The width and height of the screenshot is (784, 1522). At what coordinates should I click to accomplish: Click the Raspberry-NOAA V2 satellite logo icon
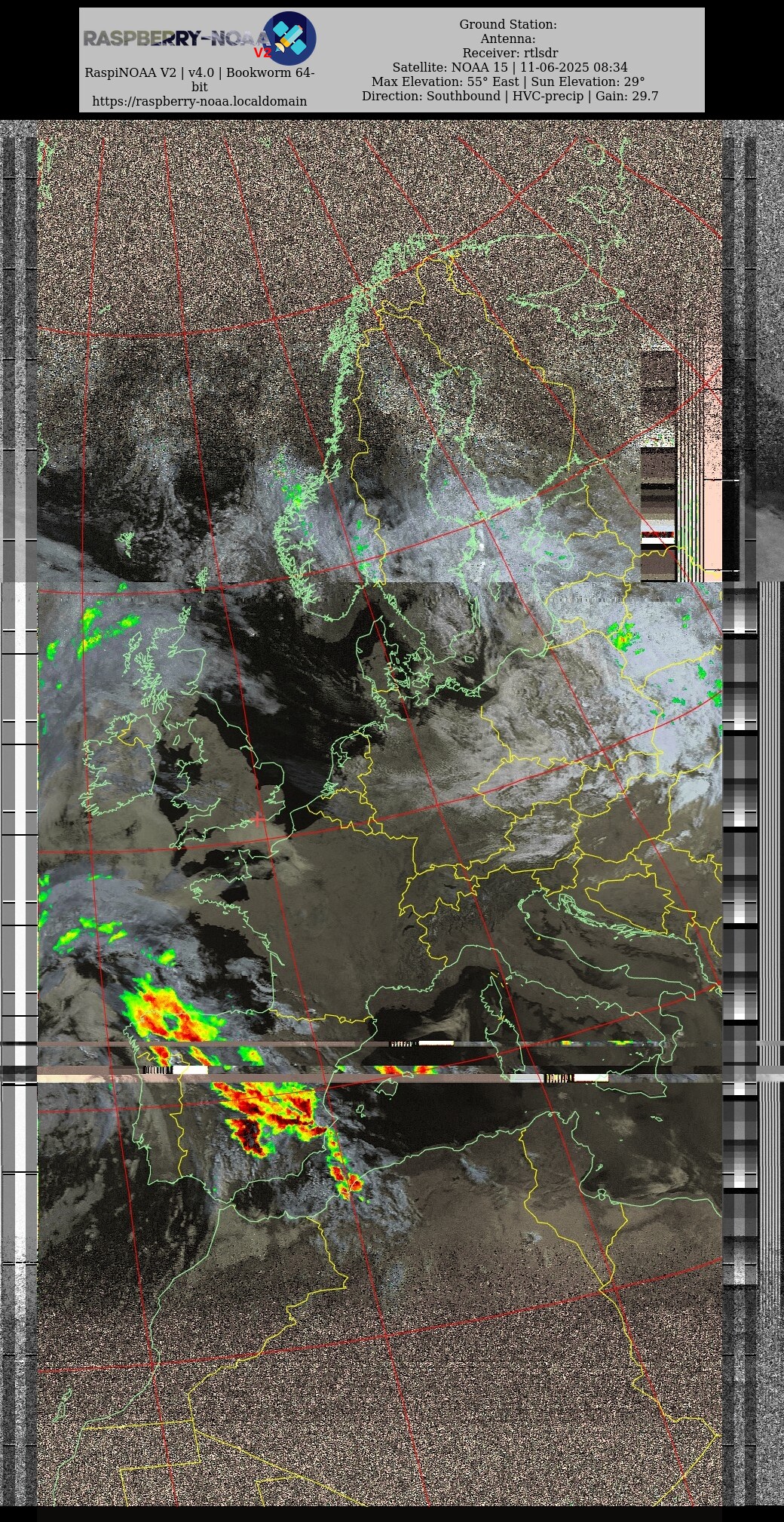click(289, 38)
